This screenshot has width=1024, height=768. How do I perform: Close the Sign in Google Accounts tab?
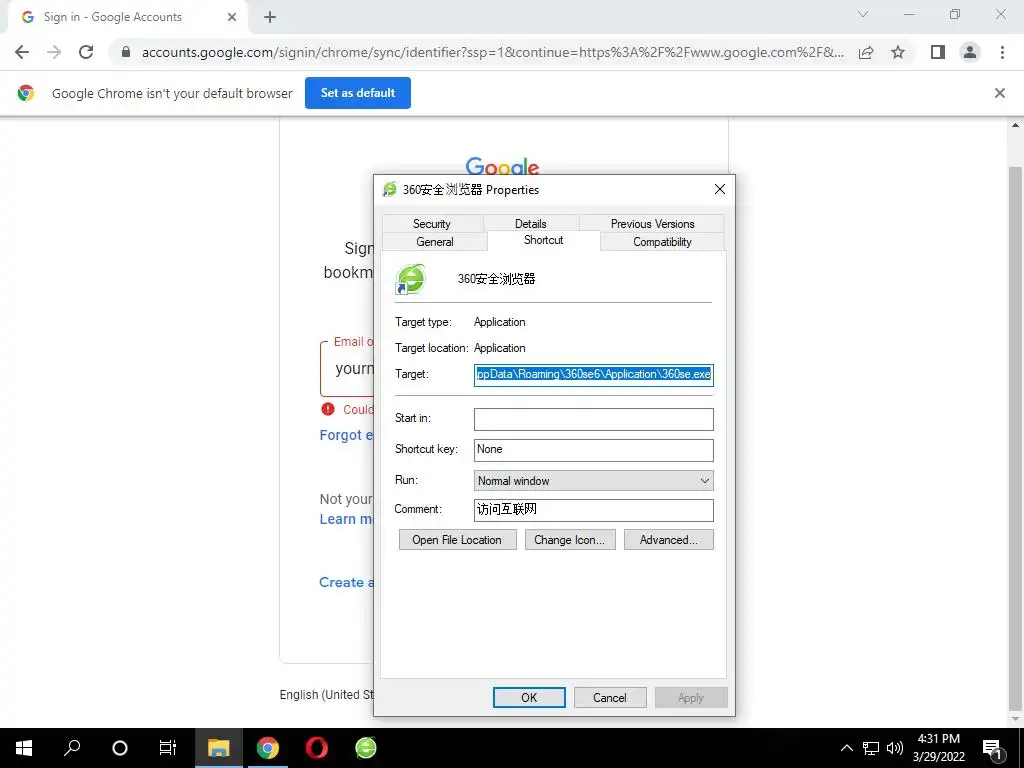(232, 18)
